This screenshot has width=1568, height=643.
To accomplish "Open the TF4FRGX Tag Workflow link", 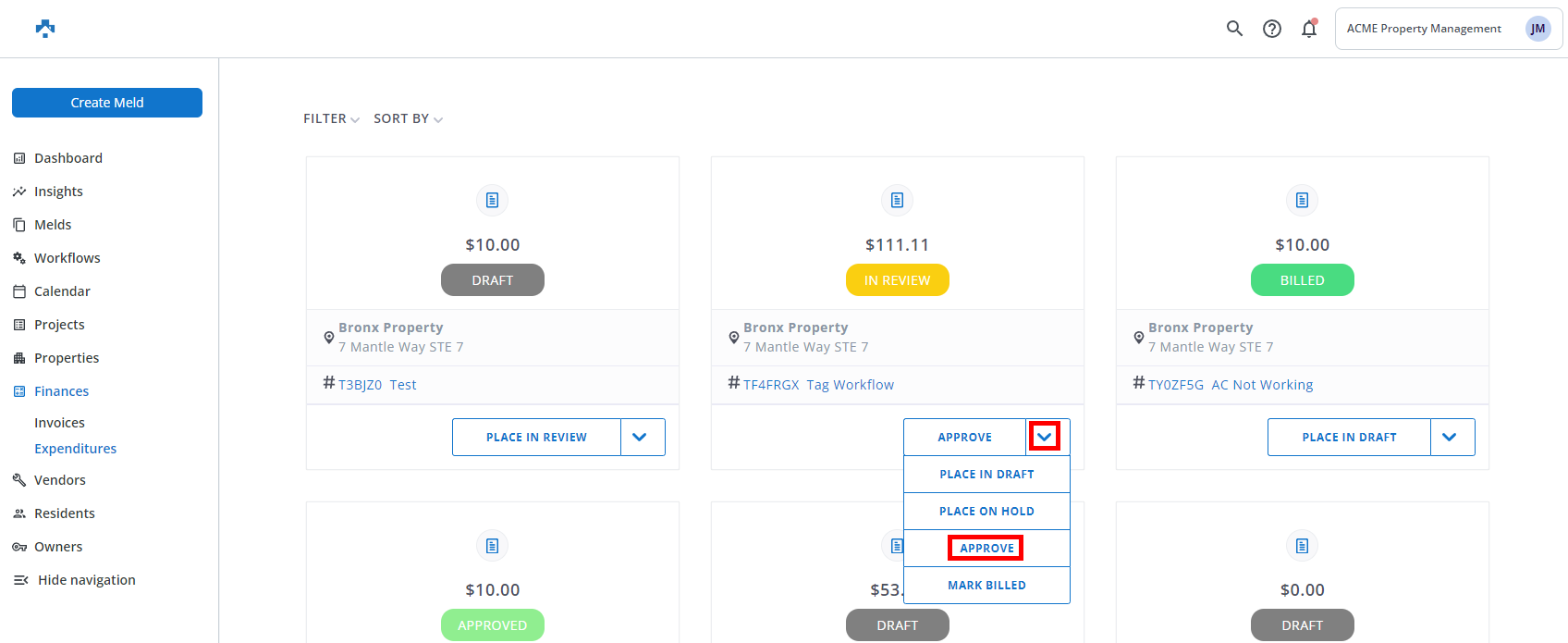I will [818, 385].
